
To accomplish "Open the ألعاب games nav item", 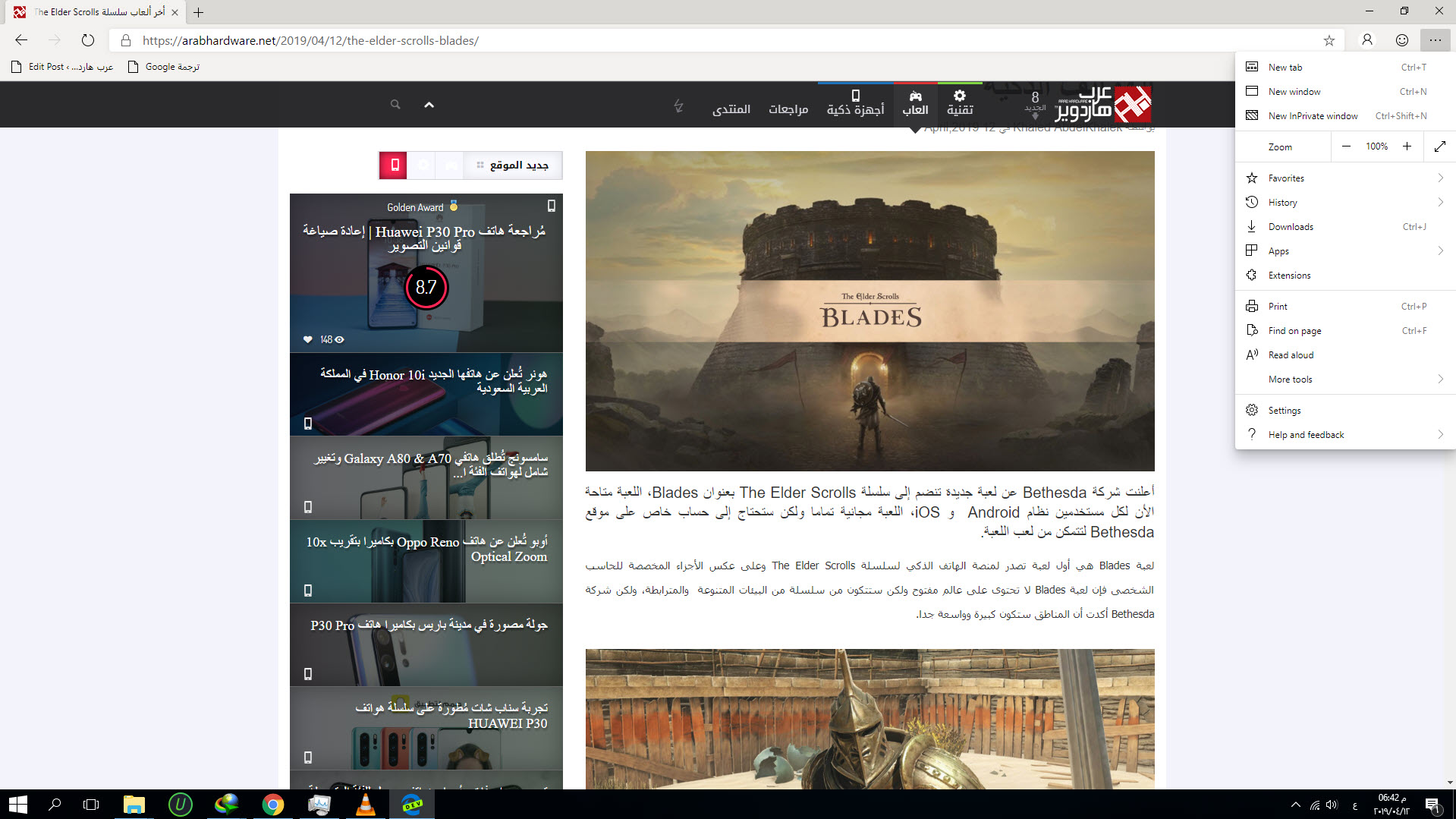I will [x=915, y=104].
